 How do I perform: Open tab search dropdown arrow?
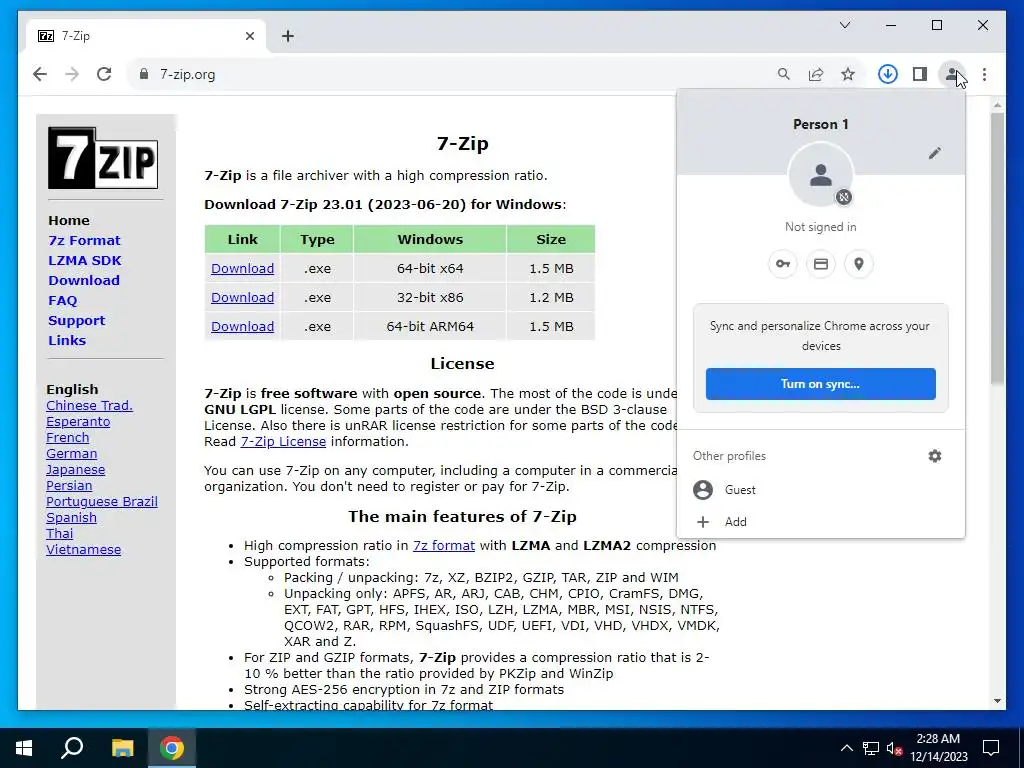[x=845, y=25]
